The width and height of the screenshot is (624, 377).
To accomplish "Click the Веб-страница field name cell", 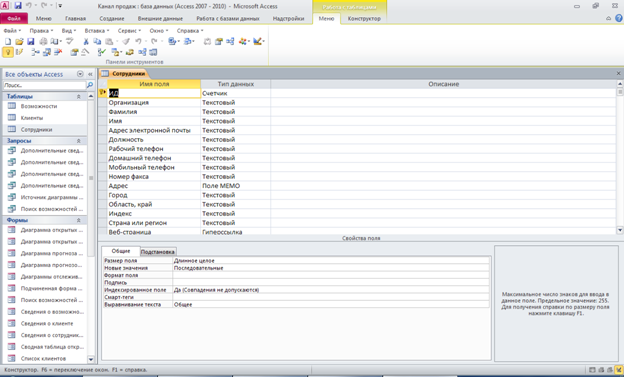I will pos(154,232).
